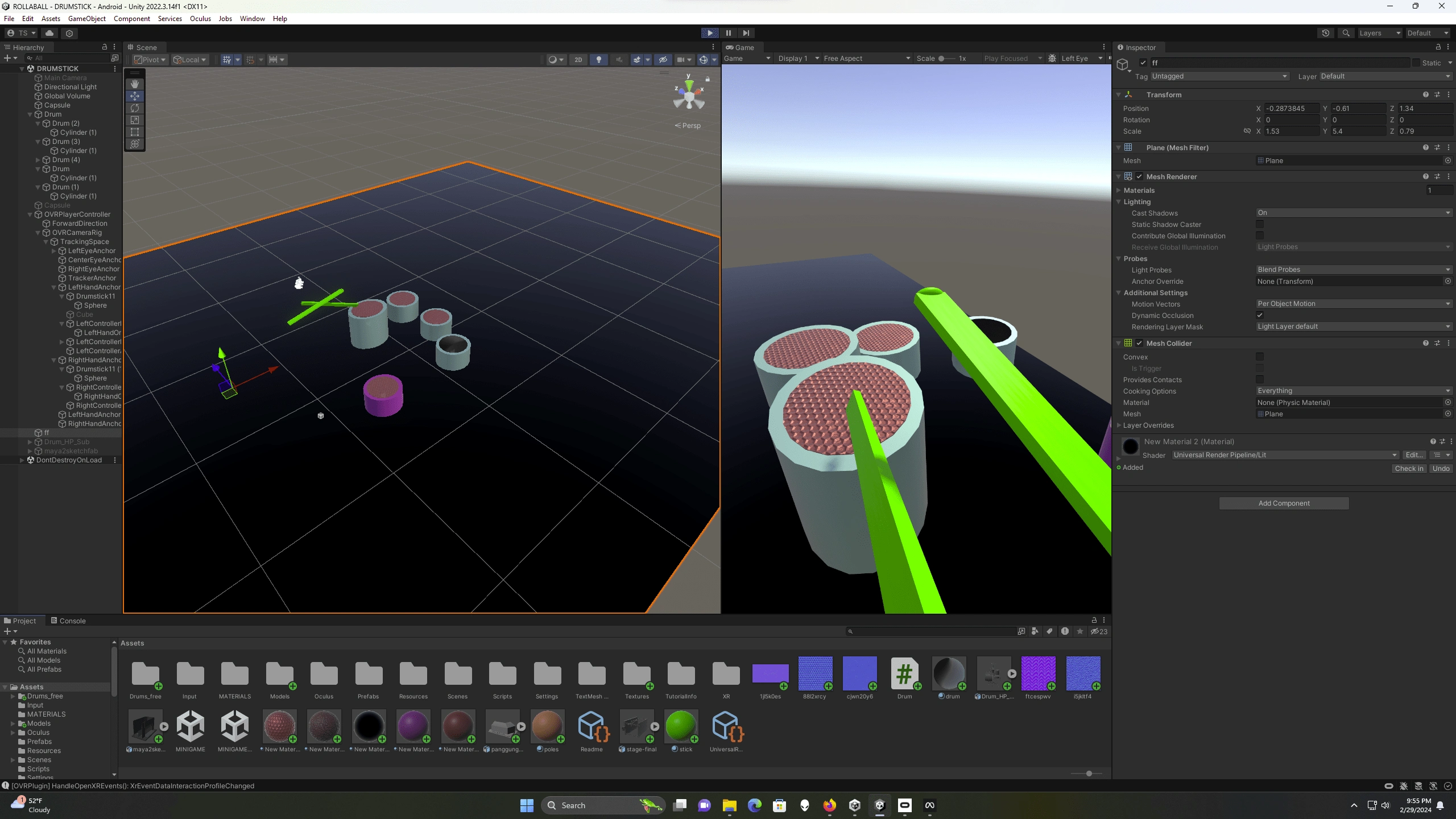1456x819 pixels.
Task: Toggle the ff object active checkbox
Action: [x=1143, y=63]
